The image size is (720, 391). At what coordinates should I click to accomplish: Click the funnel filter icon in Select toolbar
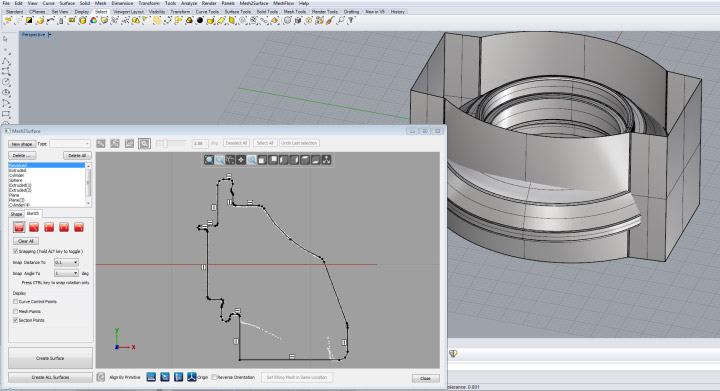click(351, 21)
